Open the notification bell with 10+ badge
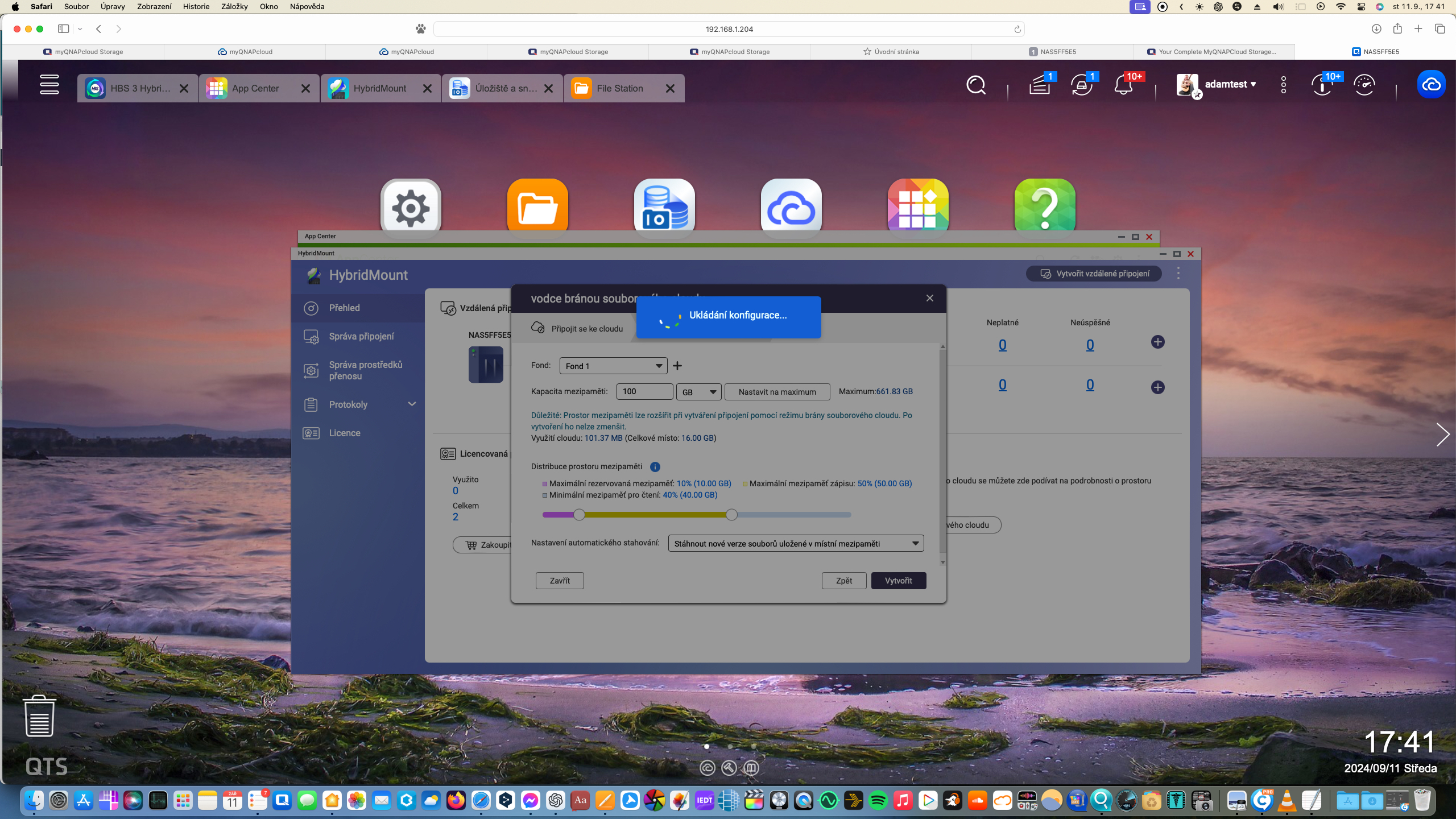Screen dimensions: 1456x819 click(x=1123, y=85)
